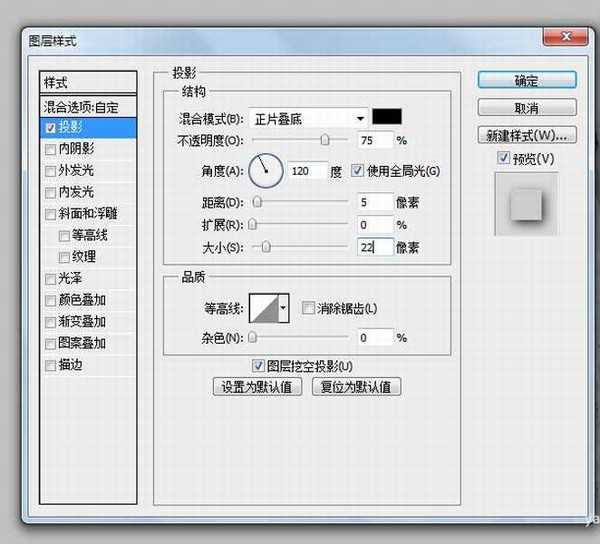Click the style preview thumbnail
600x544 pixels.
(526, 206)
